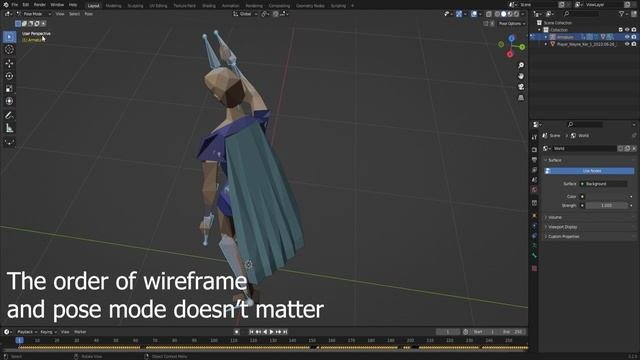Open the Scene properties tab
This screenshot has width=640, height=360.
tap(534, 180)
